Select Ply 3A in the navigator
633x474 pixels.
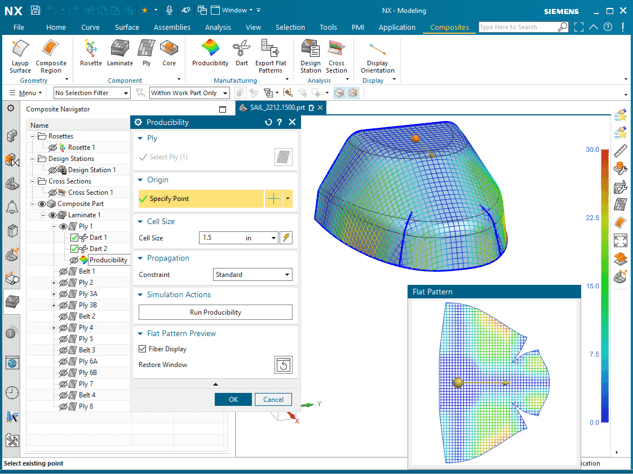(88, 294)
